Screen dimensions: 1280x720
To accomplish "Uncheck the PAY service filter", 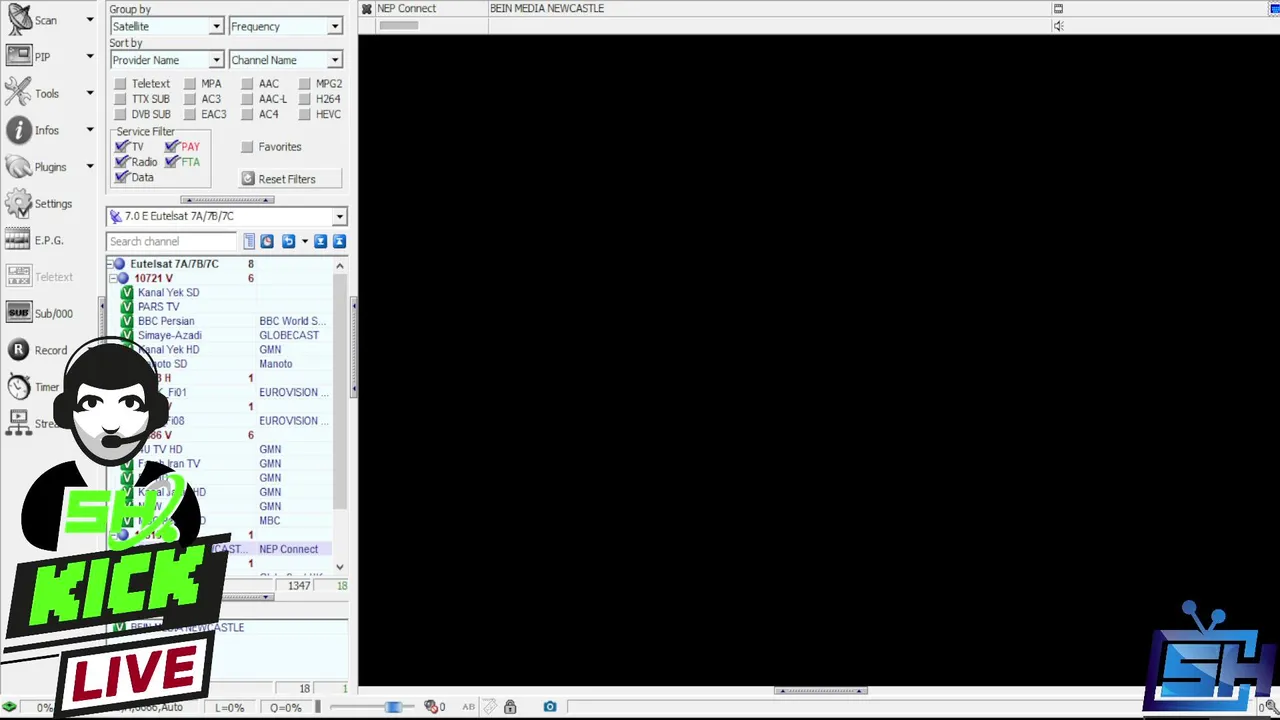I will (x=172, y=146).
